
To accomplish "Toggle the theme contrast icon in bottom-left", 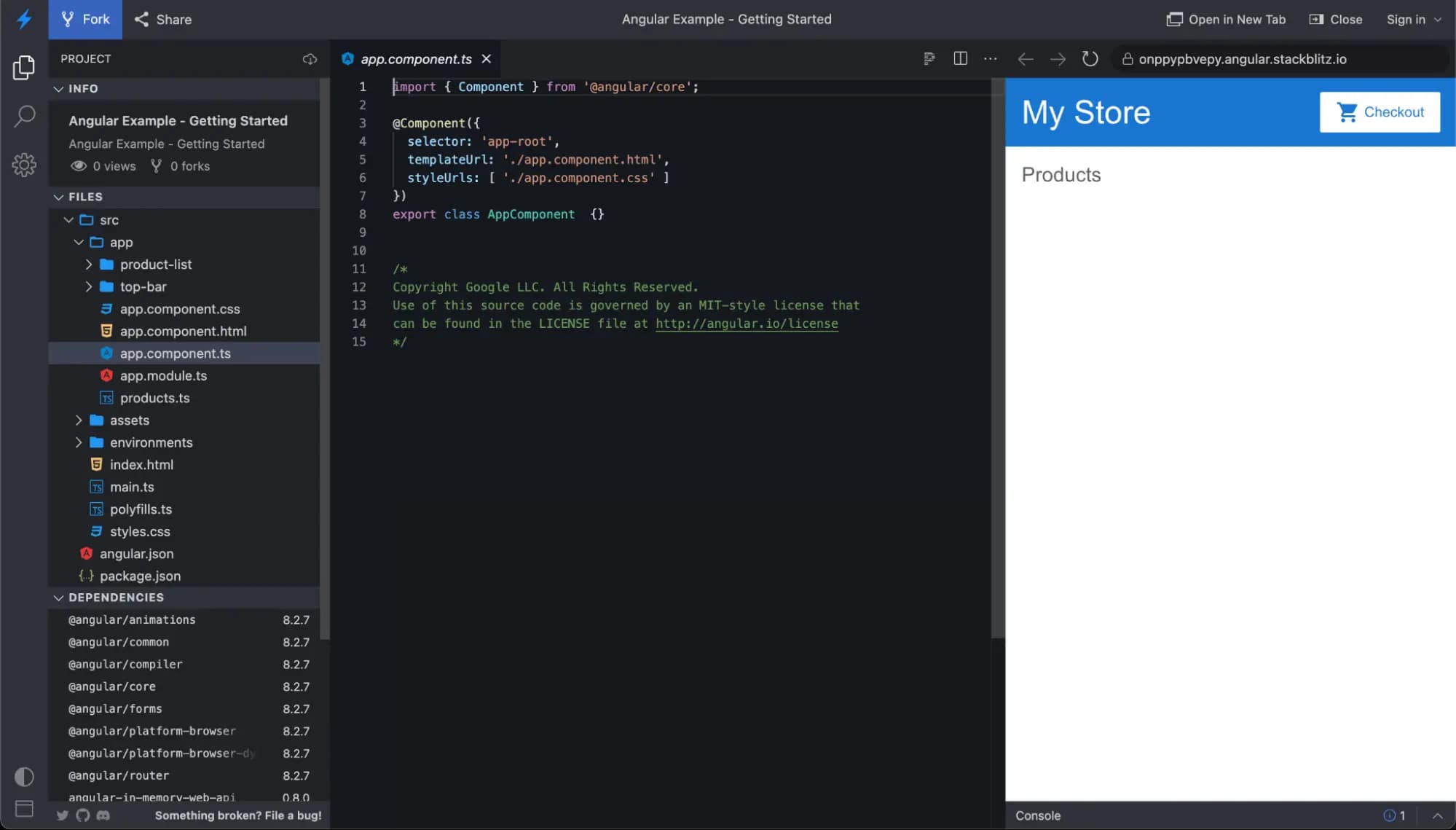I will [24, 777].
